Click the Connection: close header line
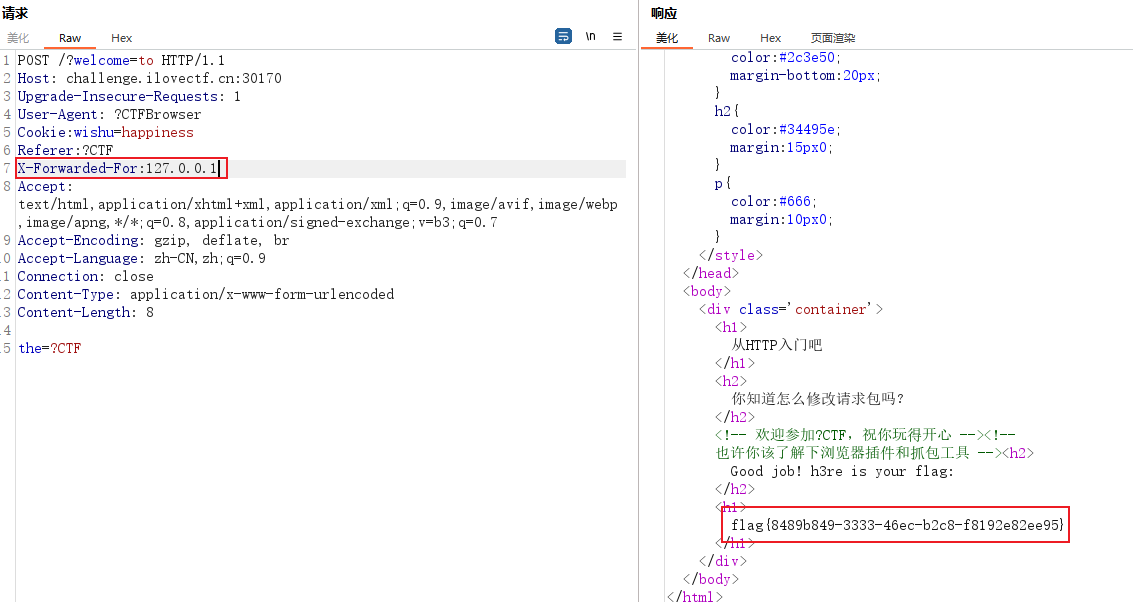Viewport: 1133px width, 602px height. (x=85, y=277)
